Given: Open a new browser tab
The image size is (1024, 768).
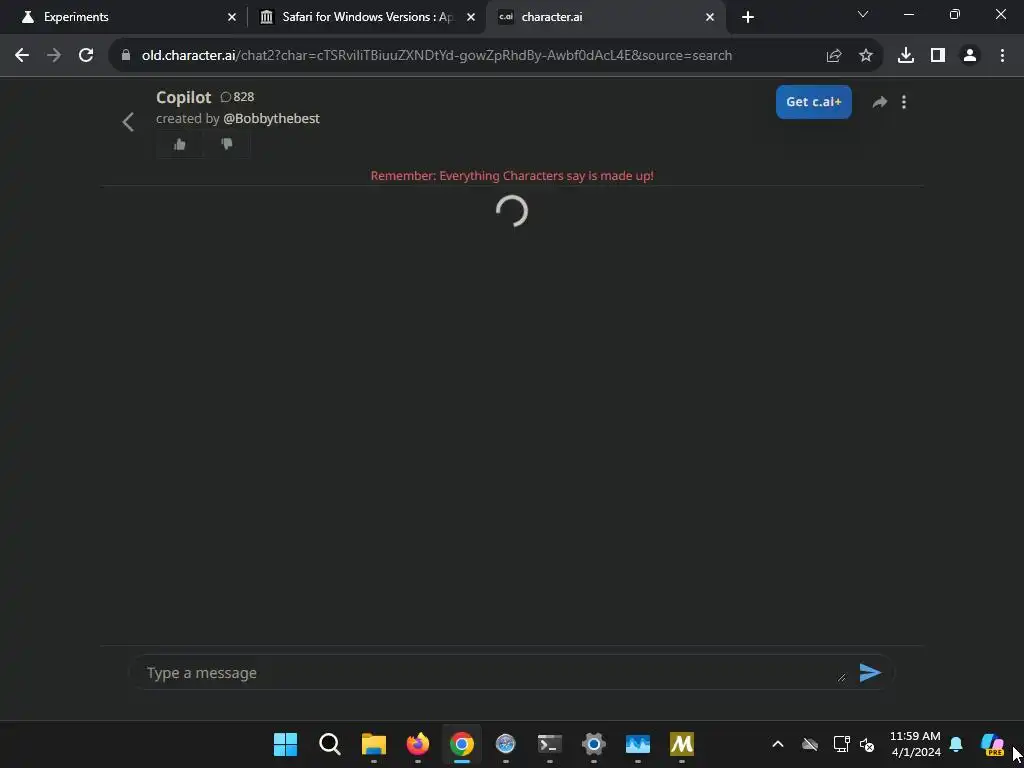Looking at the screenshot, I should pos(748,17).
